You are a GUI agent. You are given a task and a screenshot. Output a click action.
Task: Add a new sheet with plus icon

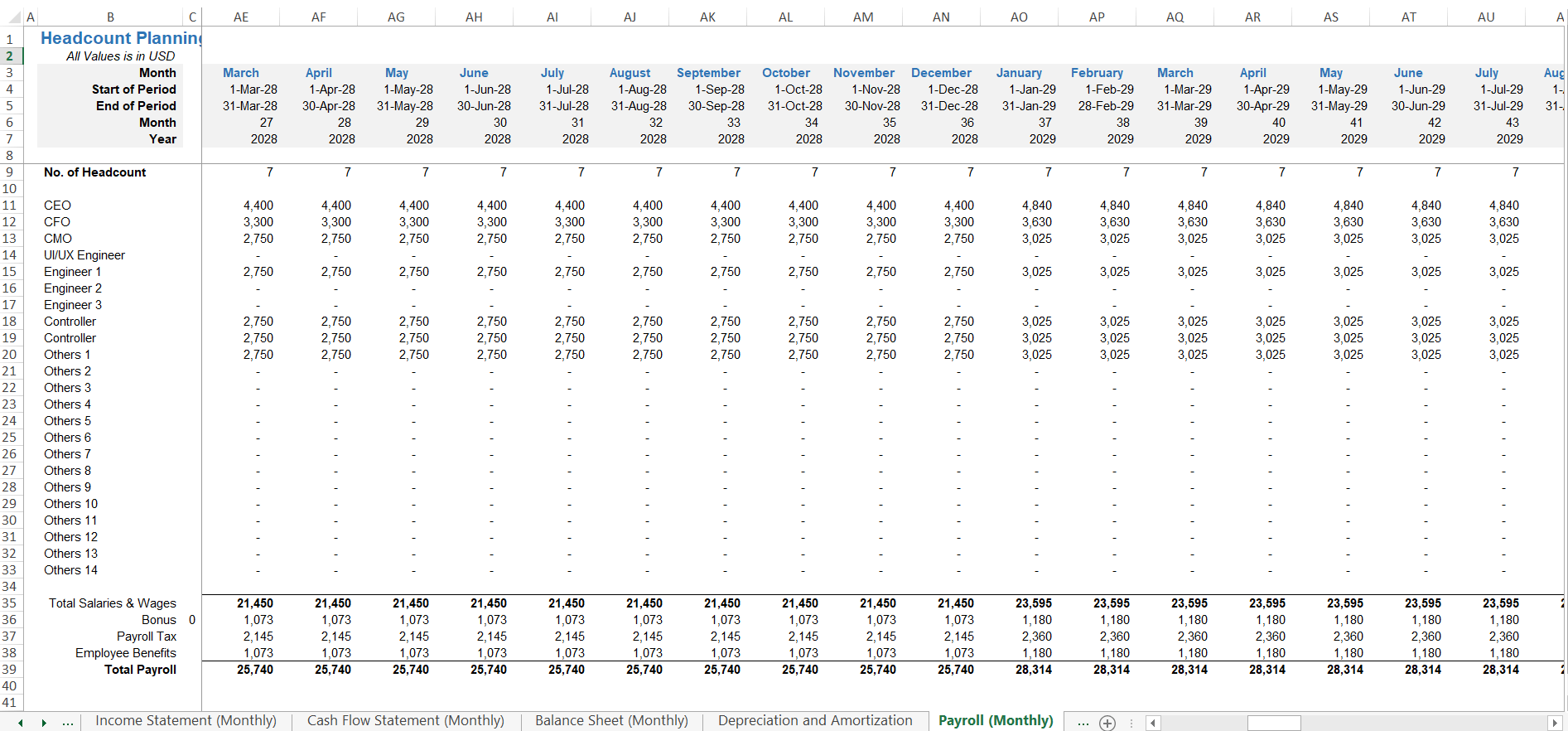[x=1107, y=723]
